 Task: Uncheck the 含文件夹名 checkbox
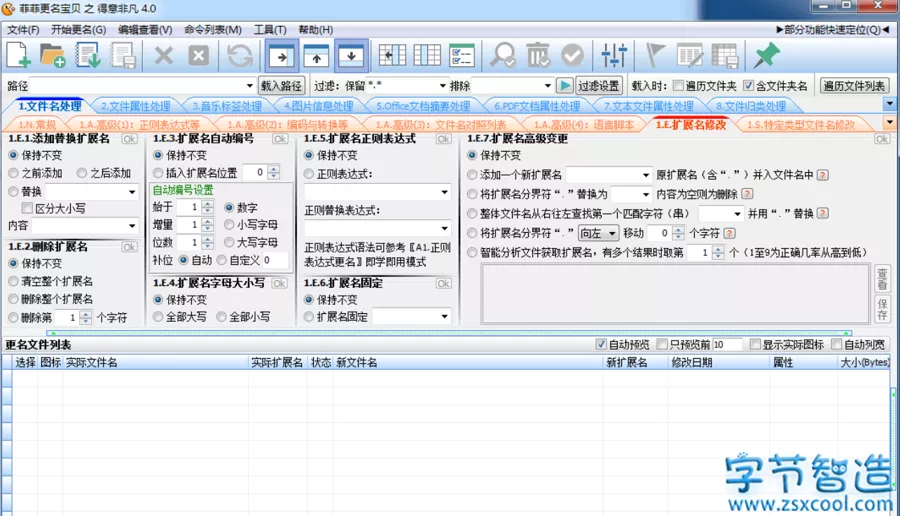coord(748,86)
